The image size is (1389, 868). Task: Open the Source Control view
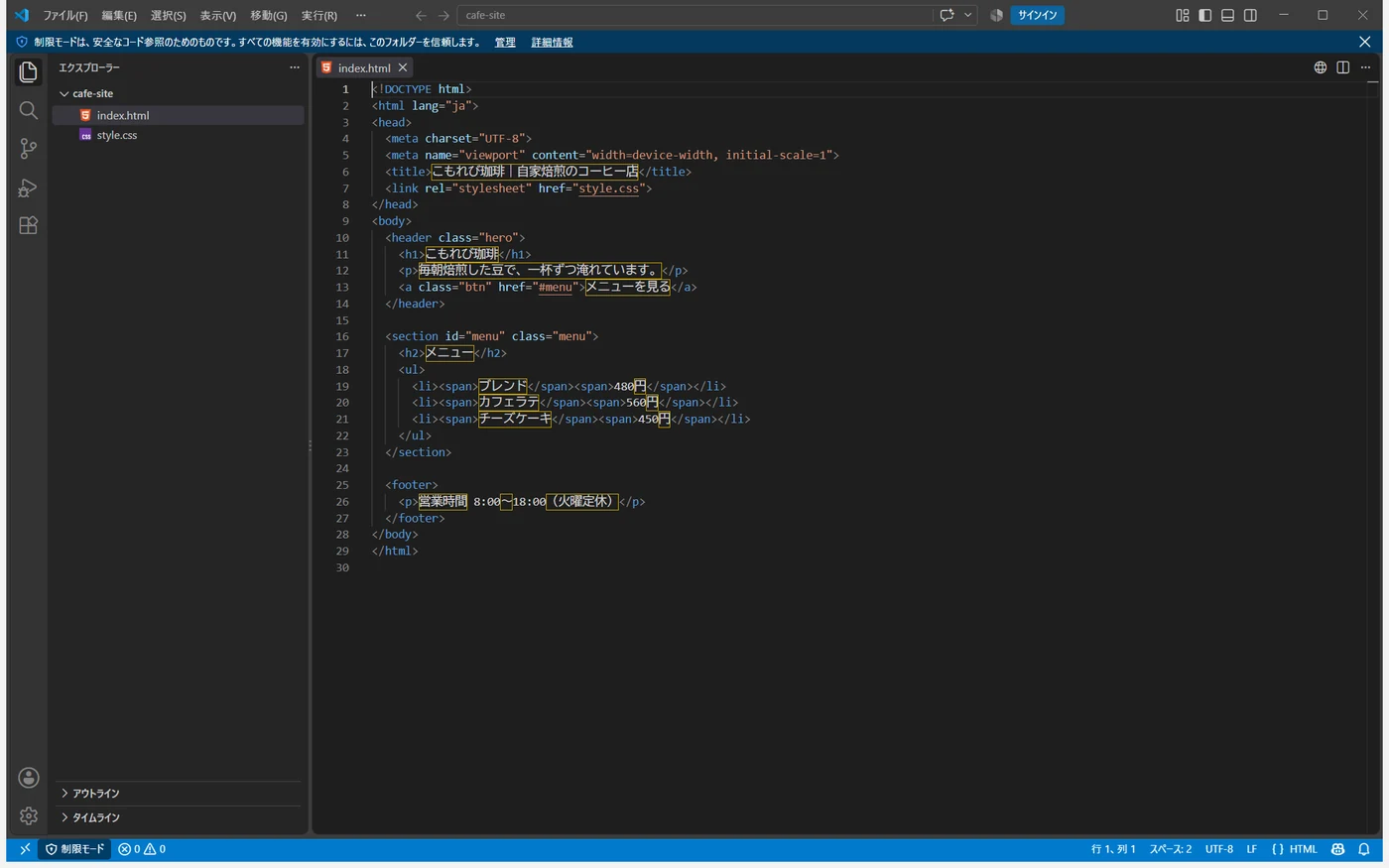coord(28,149)
